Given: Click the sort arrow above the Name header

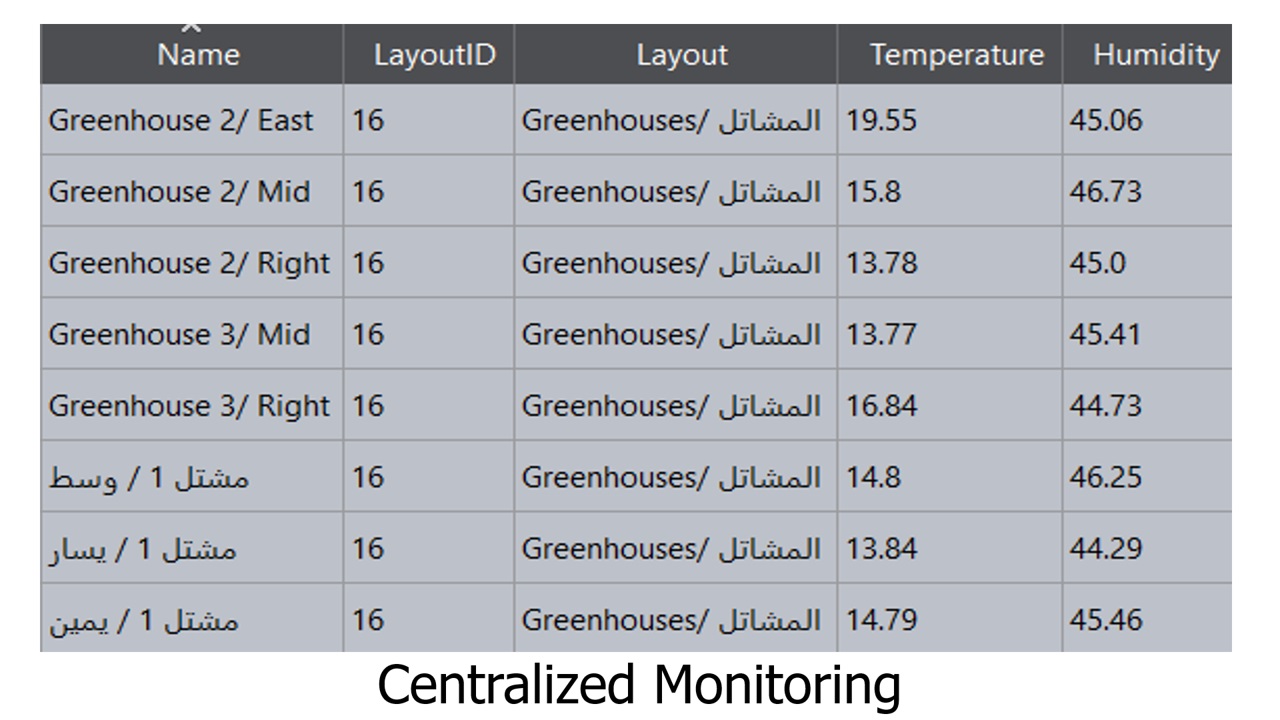Looking at the screenshot, I should pos(192,28).
